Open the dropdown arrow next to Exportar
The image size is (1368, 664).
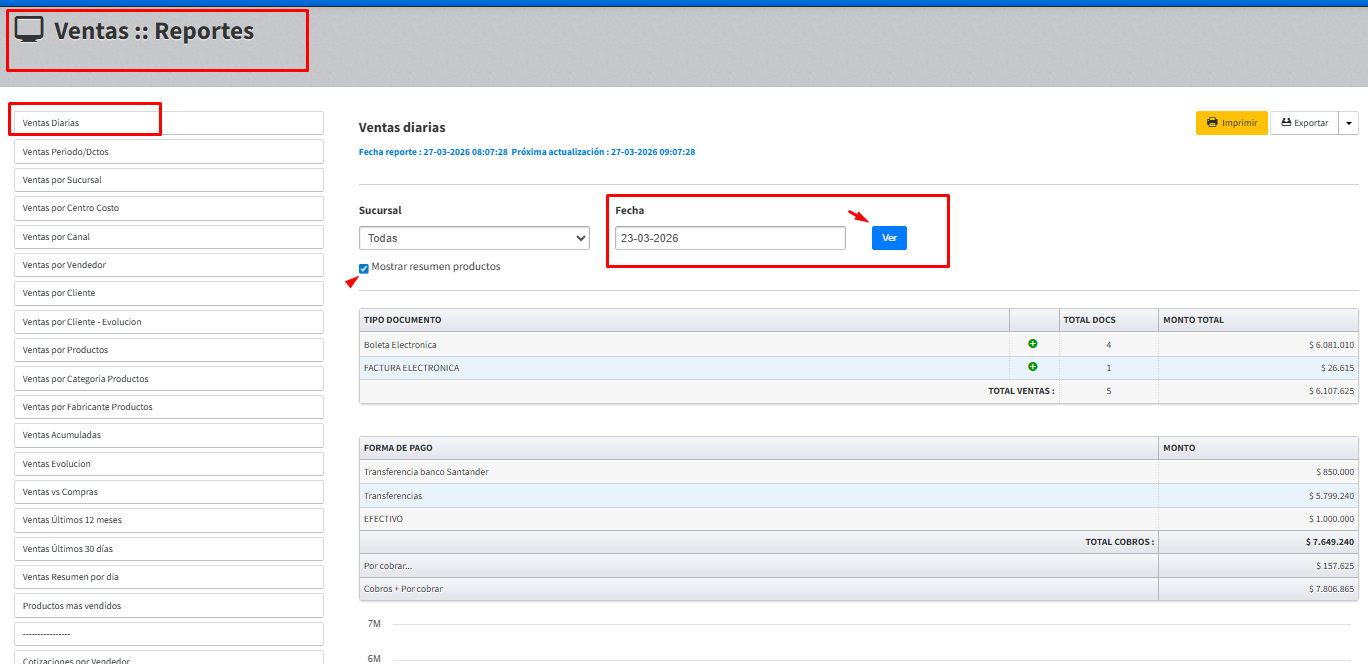click(x=1349, y=123)
